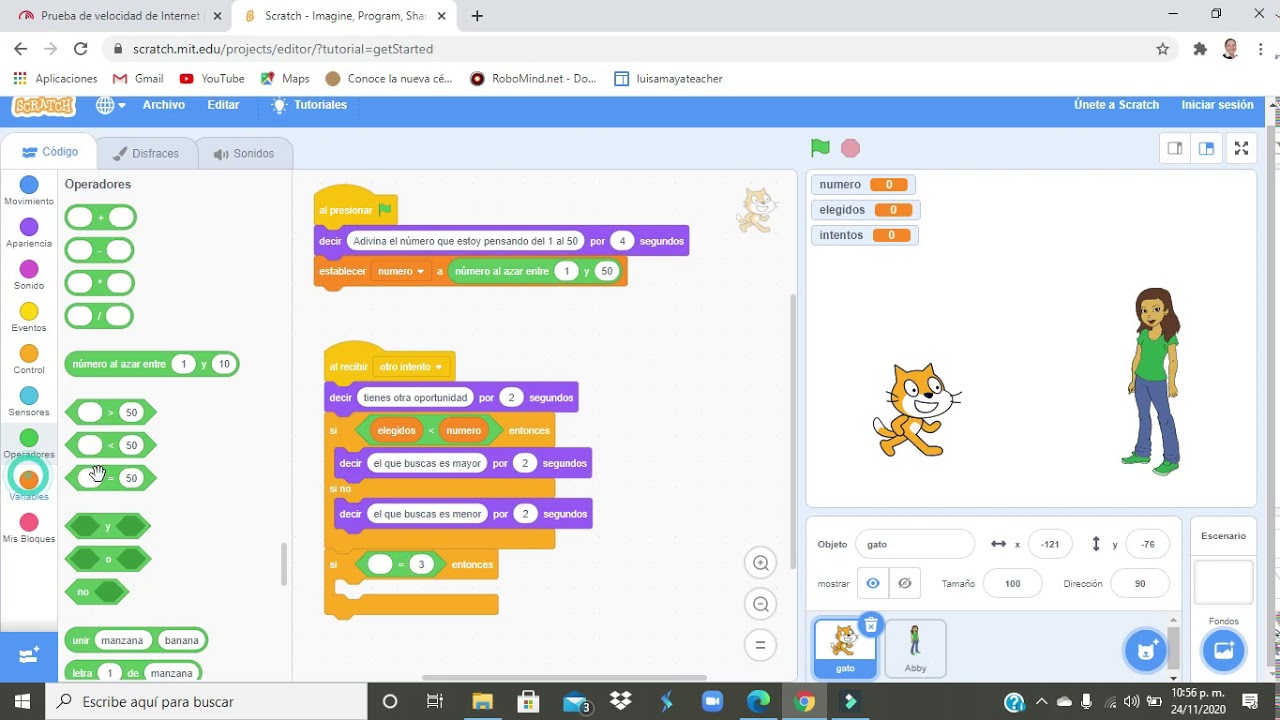Click the choose a sprite button

1145,650
